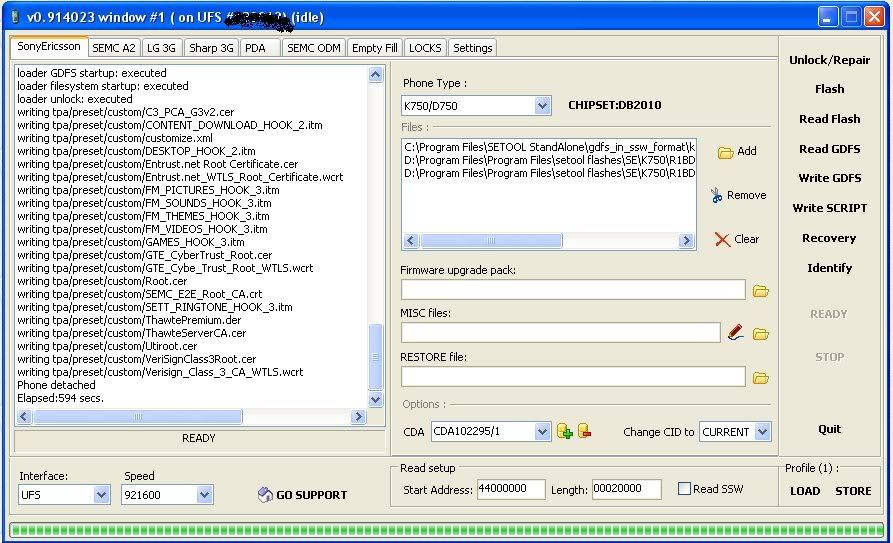
Task: Click the Write GDFS button
Action: [x=830, y=178]
